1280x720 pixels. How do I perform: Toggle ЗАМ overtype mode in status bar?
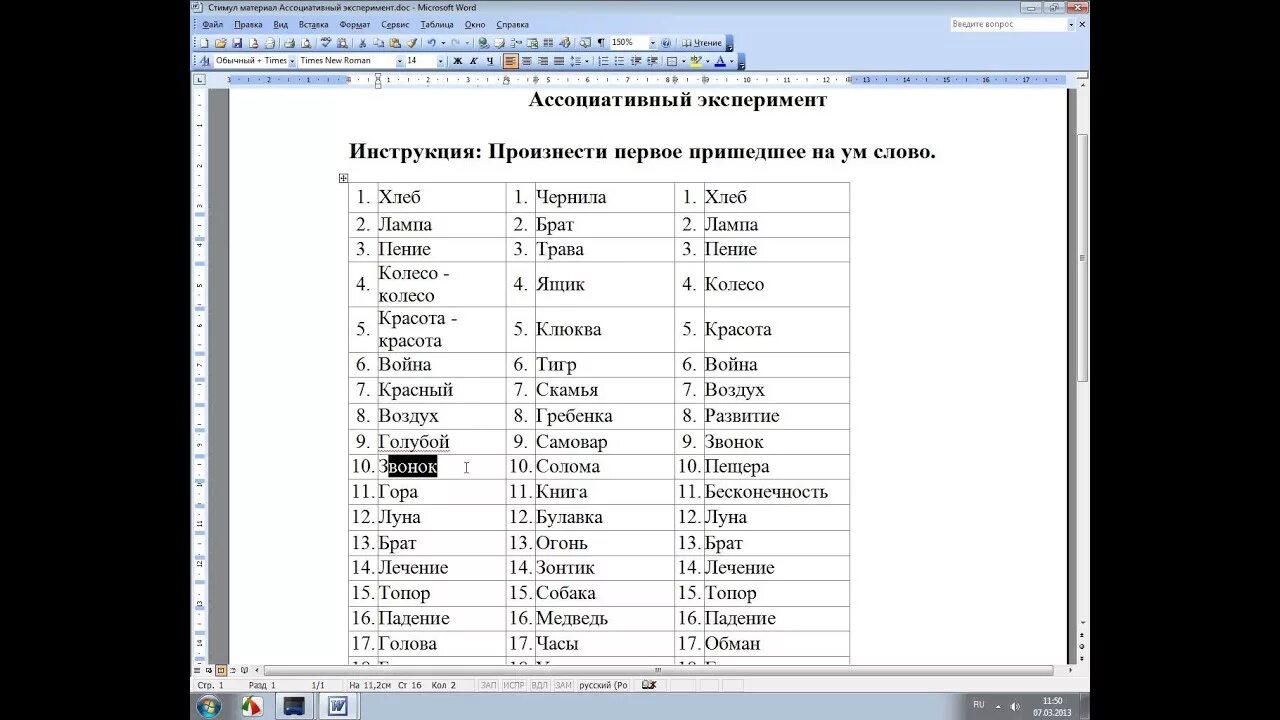564,685
